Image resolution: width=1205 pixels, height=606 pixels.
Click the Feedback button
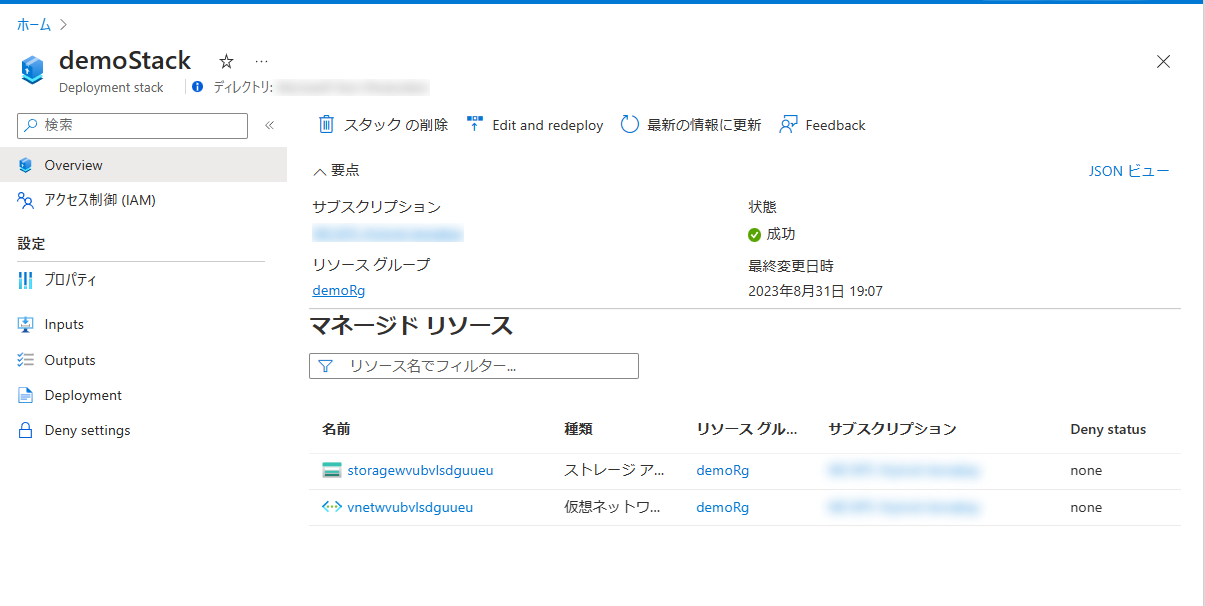pos(822,125)
